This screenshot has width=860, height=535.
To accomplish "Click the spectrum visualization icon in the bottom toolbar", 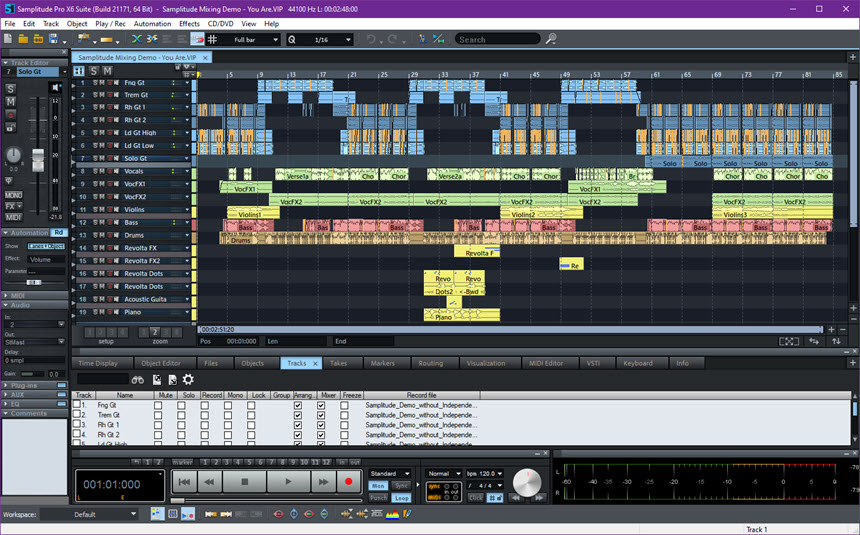I will (x=392, y=514).
